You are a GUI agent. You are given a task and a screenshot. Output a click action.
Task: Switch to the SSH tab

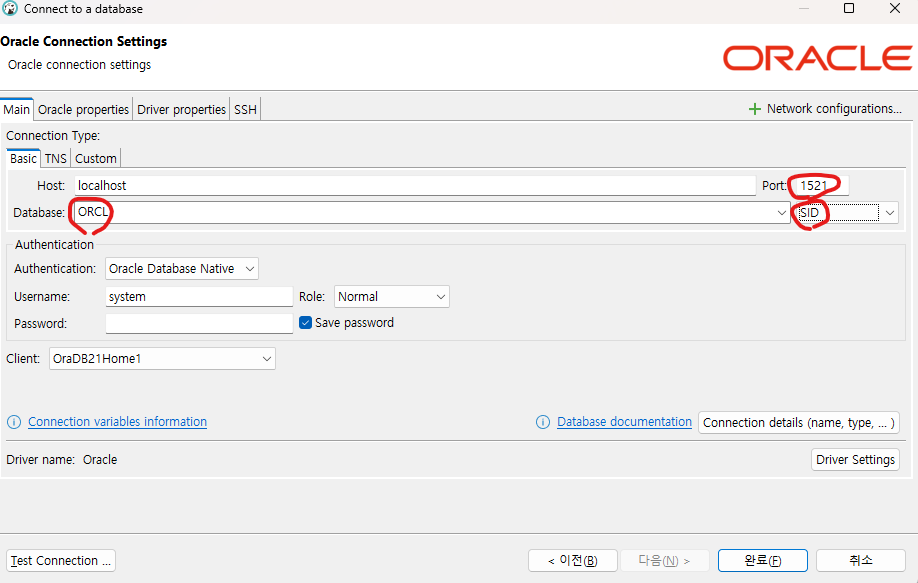pyautogui.click(x=245, y=109)
